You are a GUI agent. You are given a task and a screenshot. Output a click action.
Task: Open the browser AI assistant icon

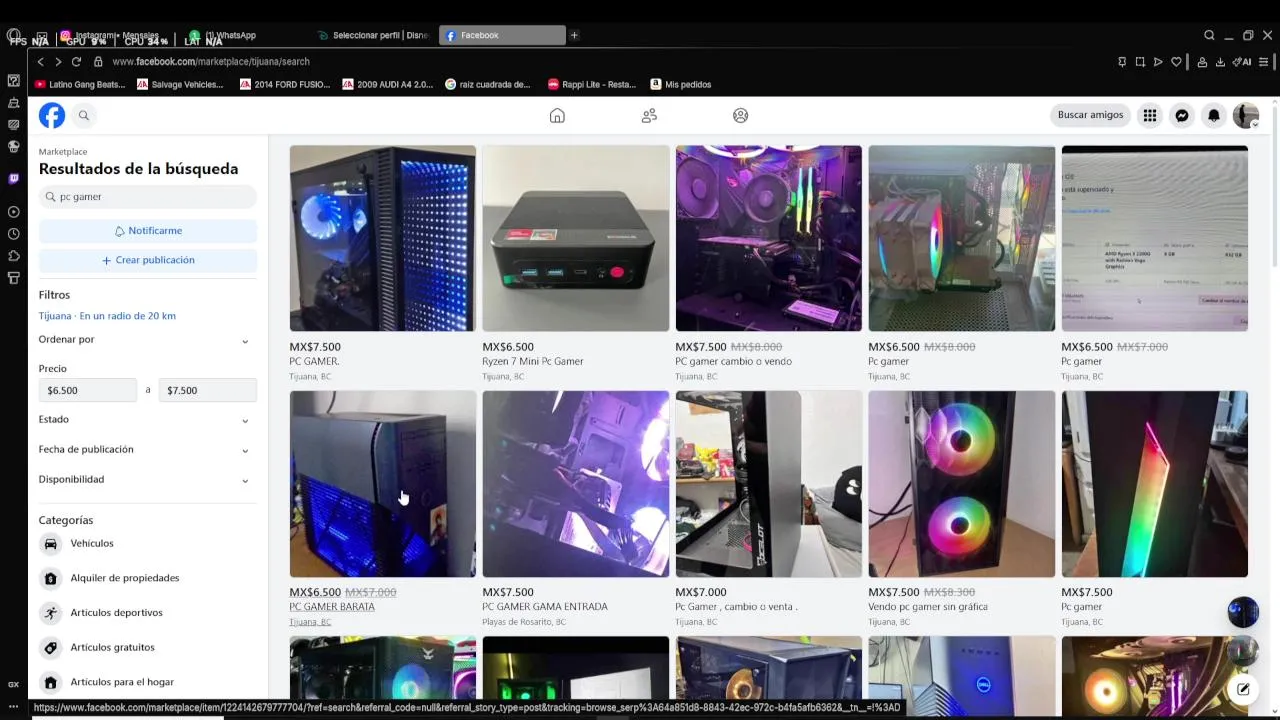(x=1242, y=62)
